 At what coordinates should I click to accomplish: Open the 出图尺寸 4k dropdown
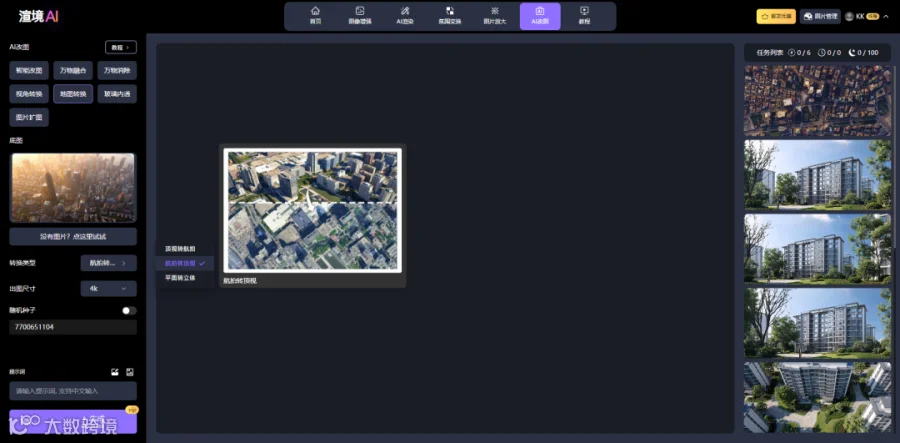point(108,289)
